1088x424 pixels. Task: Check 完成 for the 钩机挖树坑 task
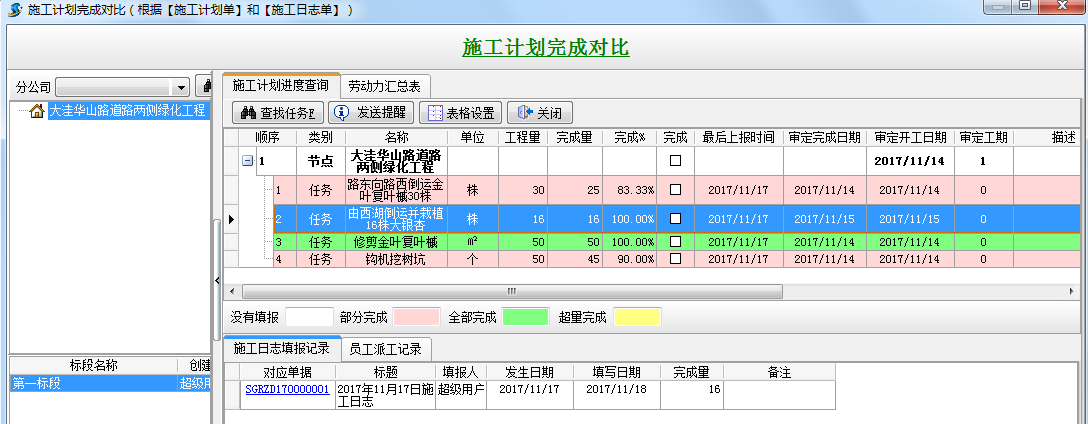click(x=675, y=259)
